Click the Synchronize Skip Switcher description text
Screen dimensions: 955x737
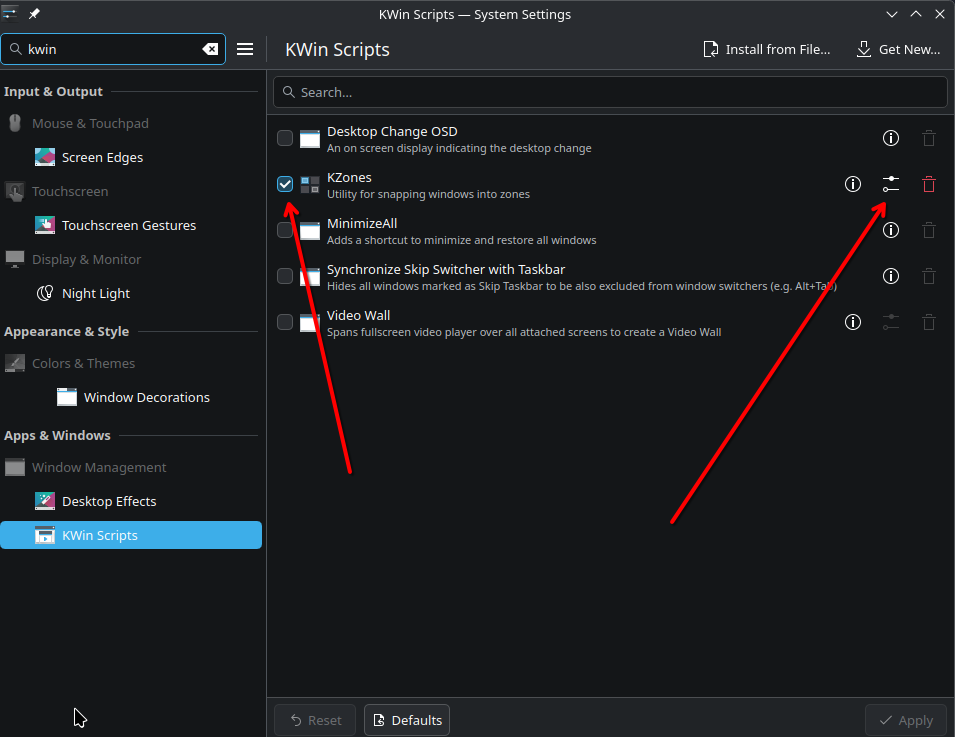(582, 286)
